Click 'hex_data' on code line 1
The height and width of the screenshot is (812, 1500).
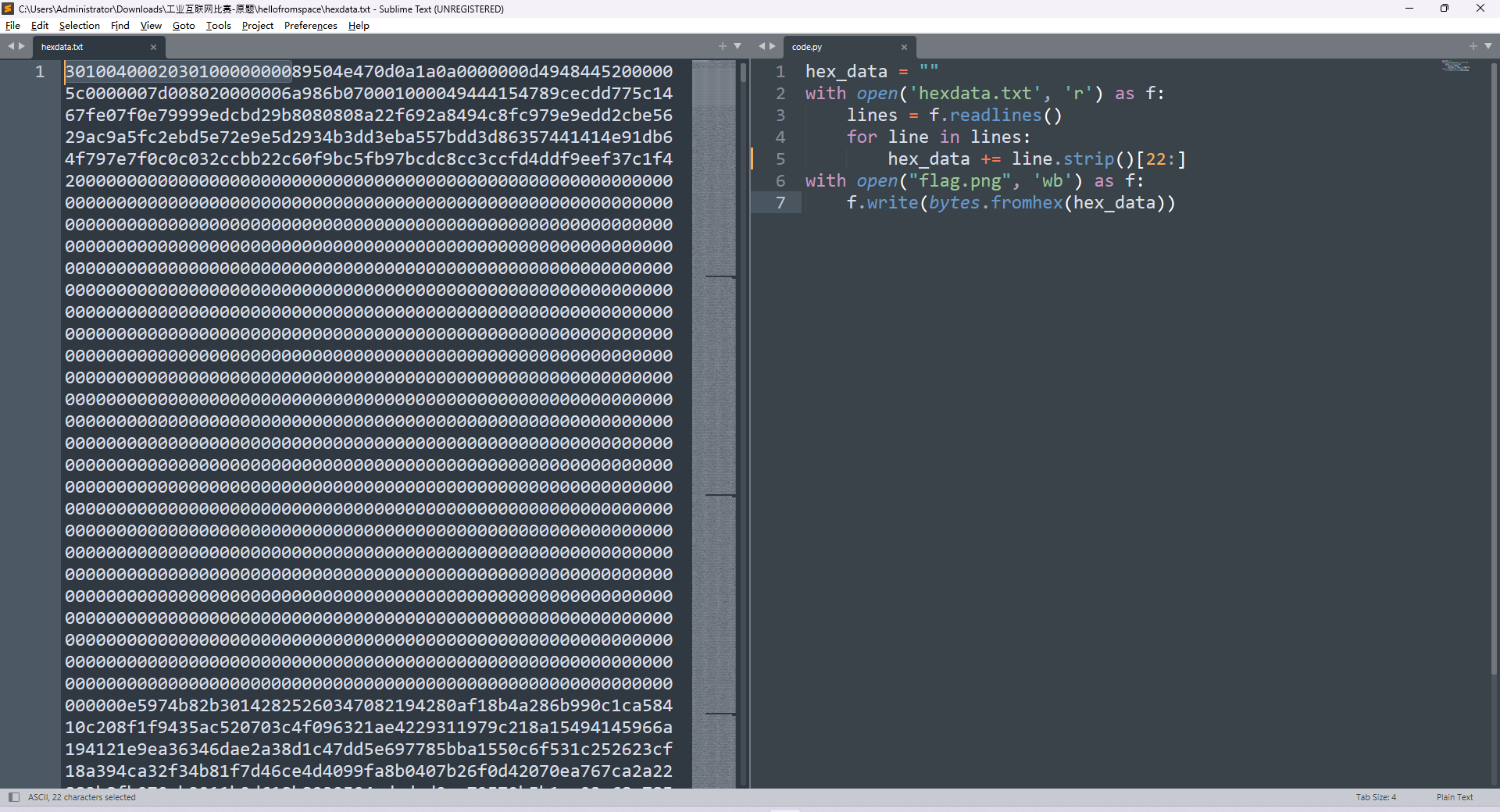pyautogui.click(x=846, y=72)
